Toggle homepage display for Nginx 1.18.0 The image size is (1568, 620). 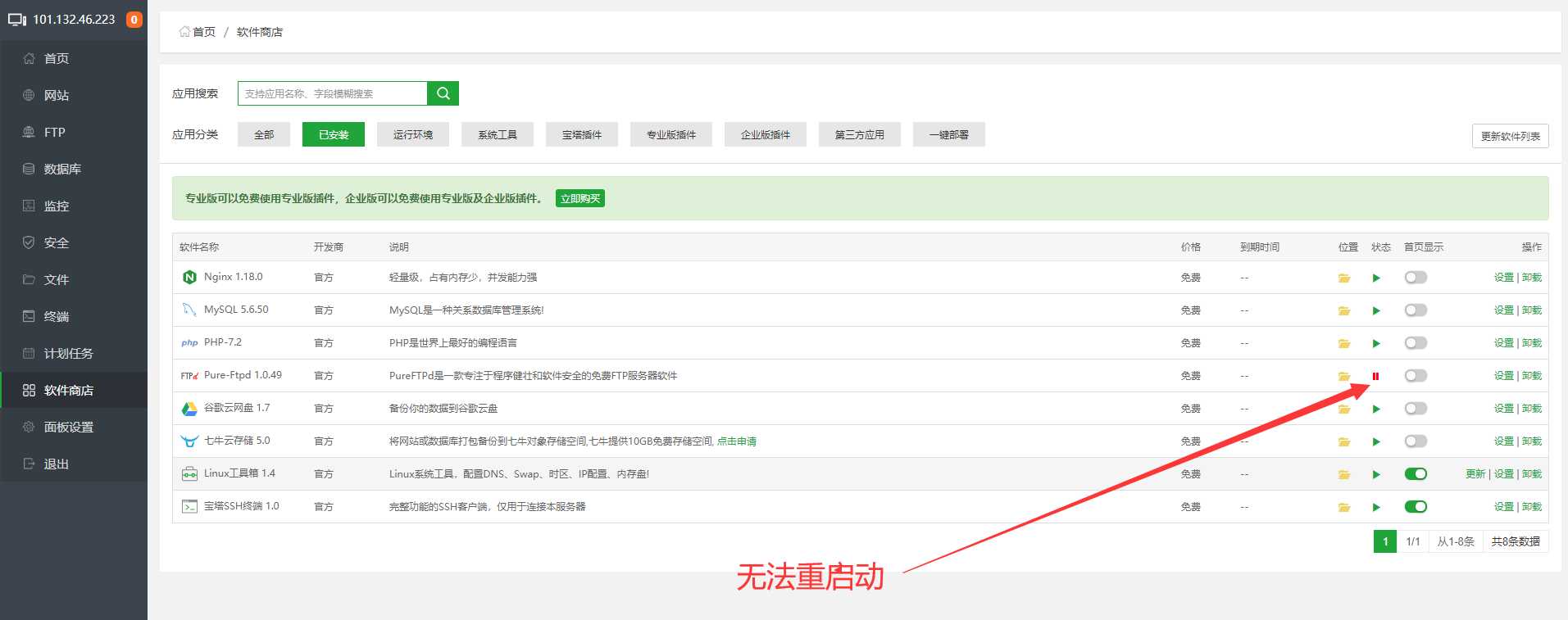click(1416, 278)
